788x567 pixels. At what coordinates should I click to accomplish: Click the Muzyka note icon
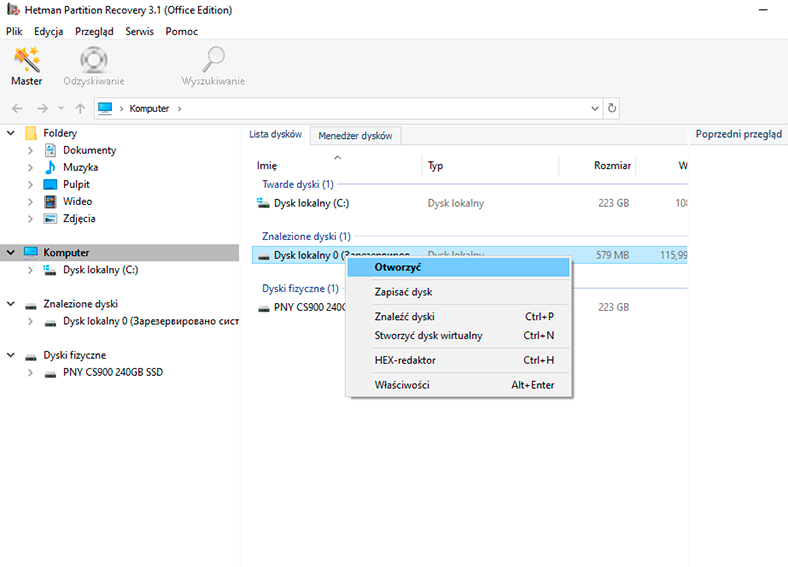pyautogui.click(x=50, y=167)
